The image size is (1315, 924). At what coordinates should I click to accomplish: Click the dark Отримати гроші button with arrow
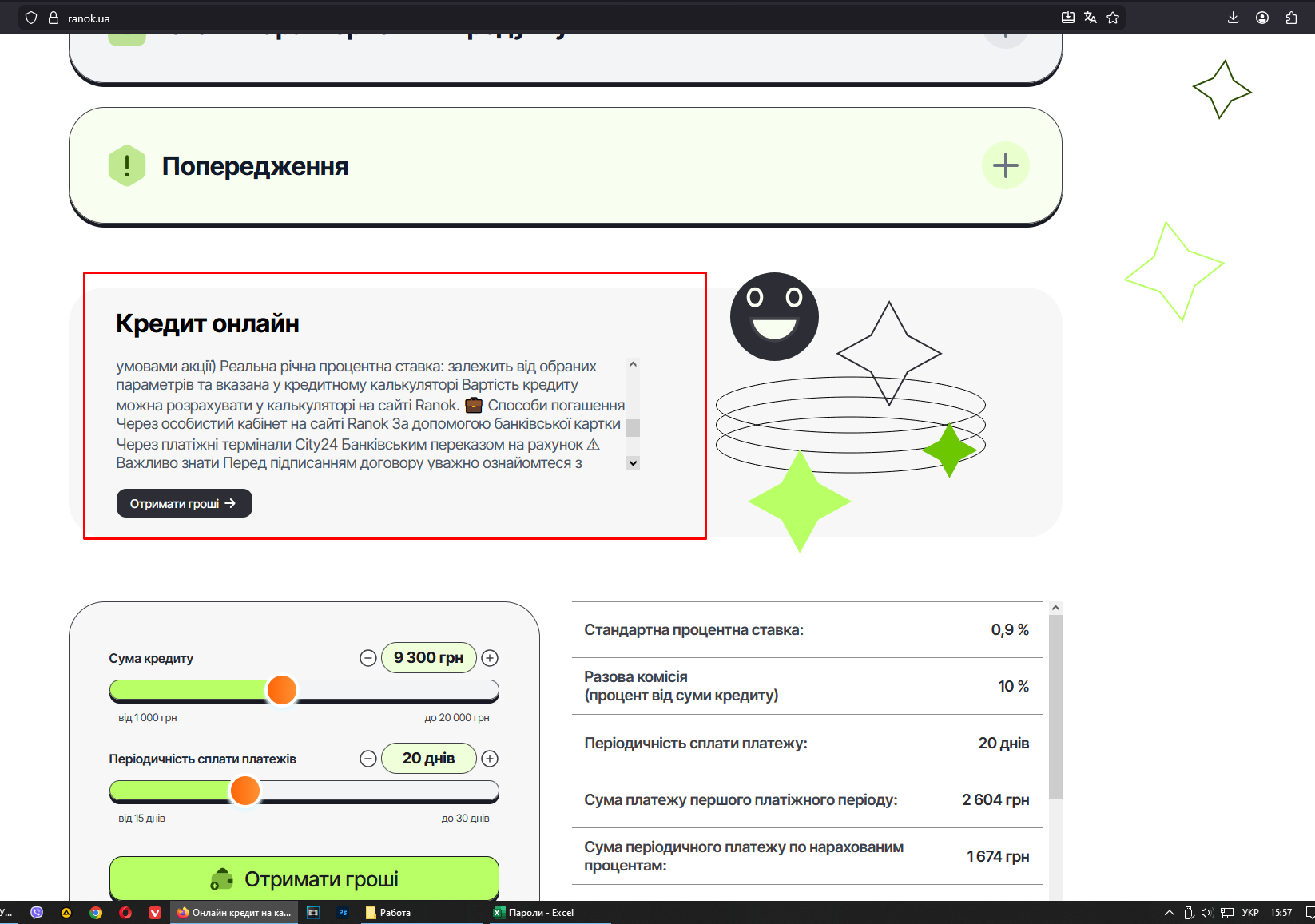coord(185,503)
